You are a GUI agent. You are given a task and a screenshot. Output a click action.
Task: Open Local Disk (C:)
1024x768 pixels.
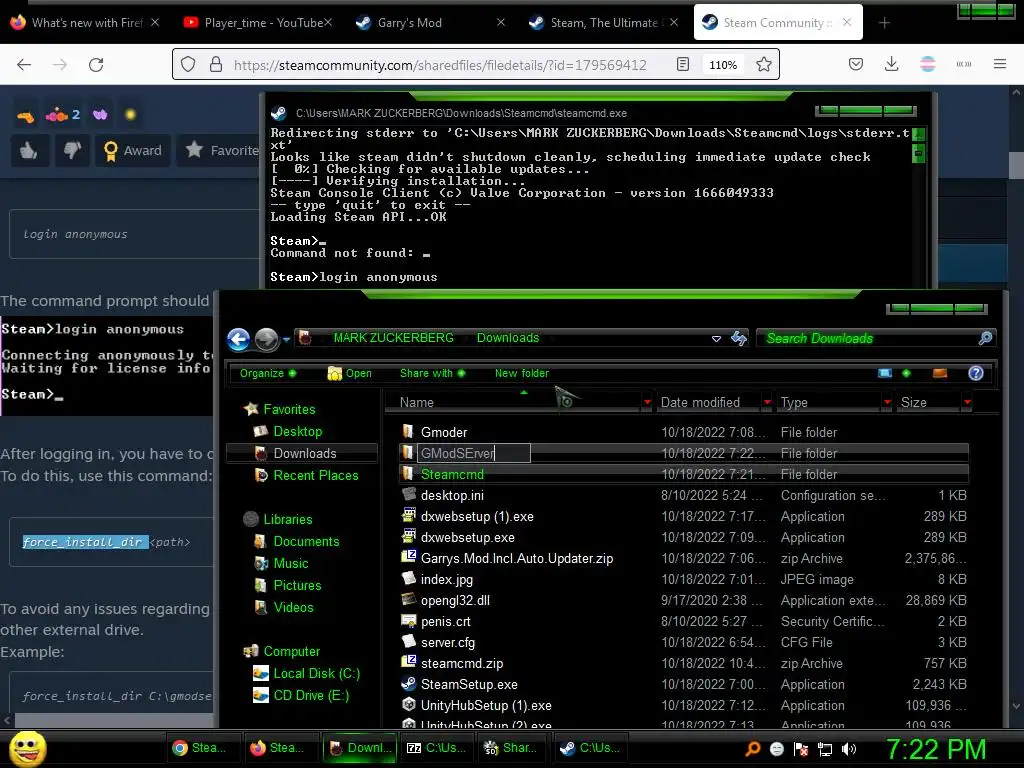click(x=316, y=673)
